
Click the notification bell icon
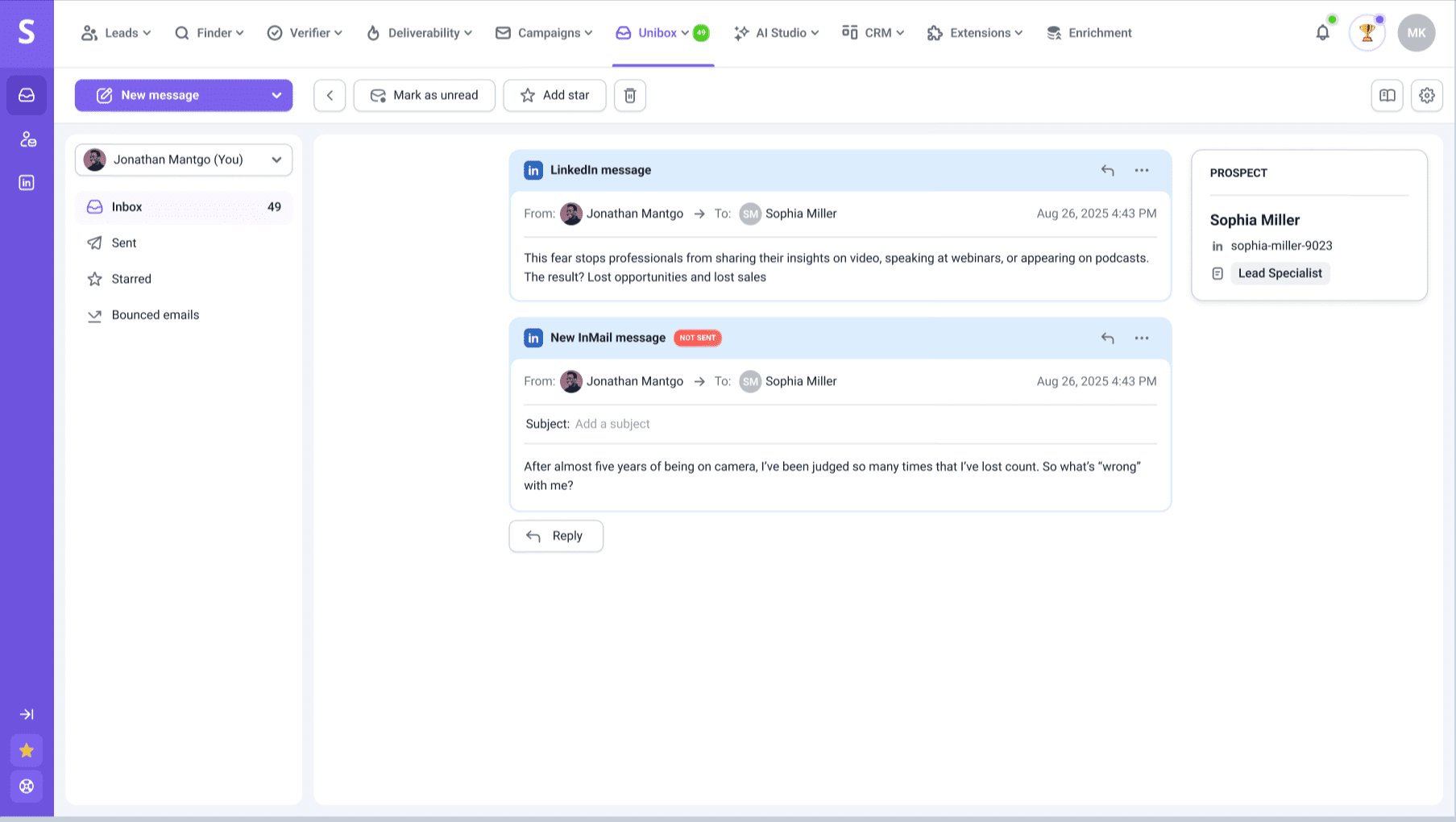click(x=1322, y=33)
